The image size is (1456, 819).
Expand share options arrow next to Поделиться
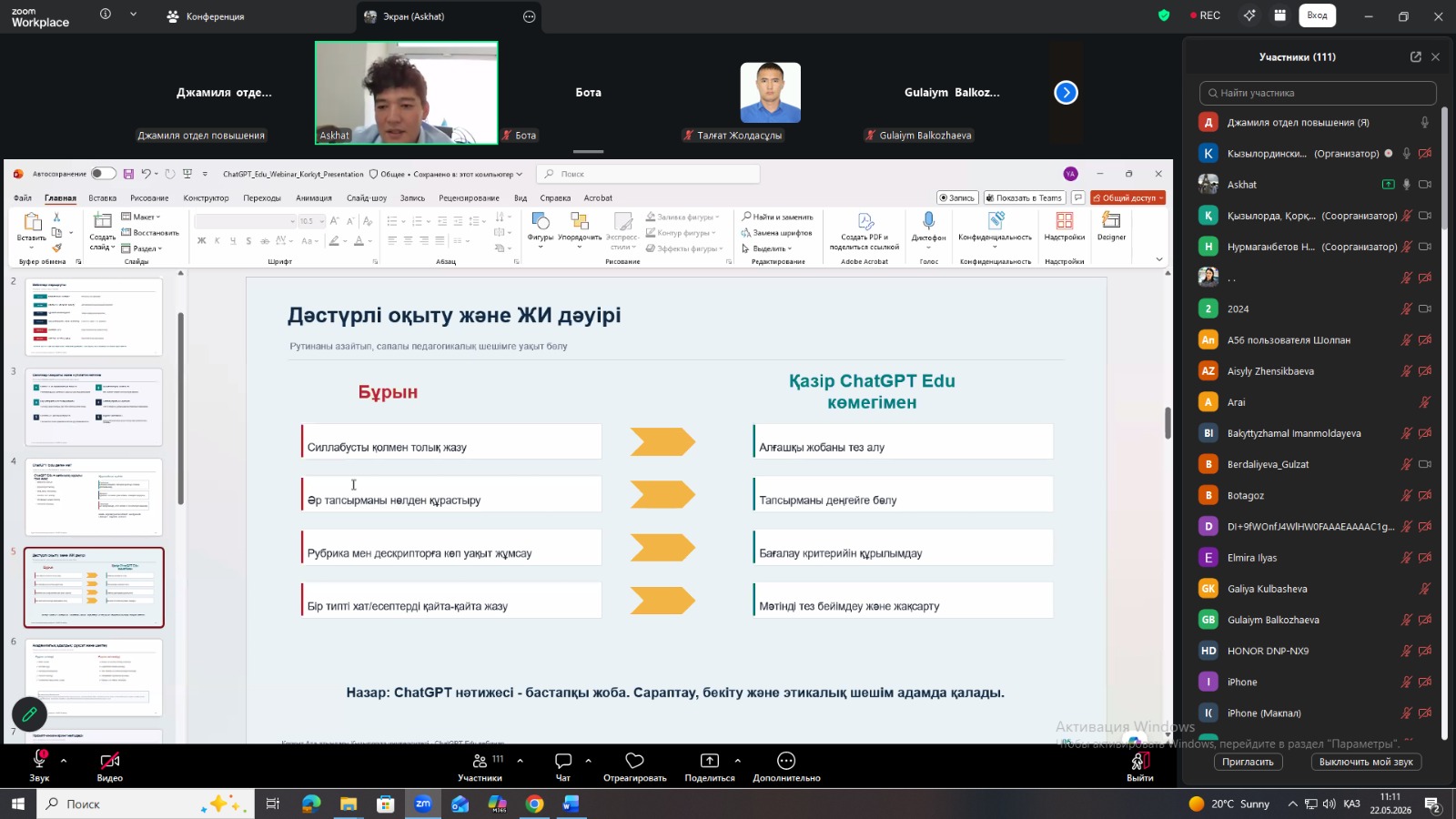click(737, 760)
